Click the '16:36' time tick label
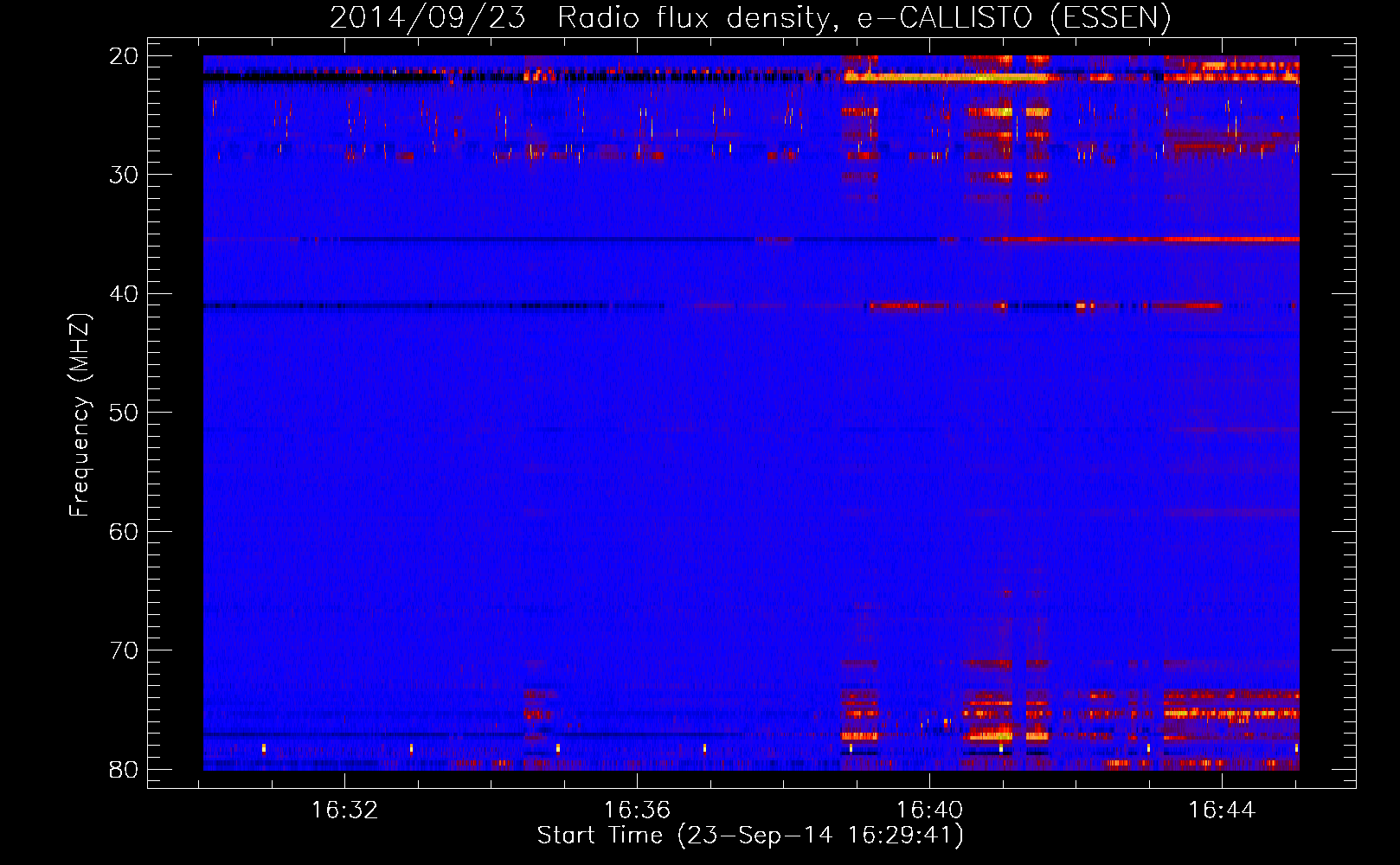This screenshot has width=1400, height=865. pyautogui.click(x=637, y=811)
